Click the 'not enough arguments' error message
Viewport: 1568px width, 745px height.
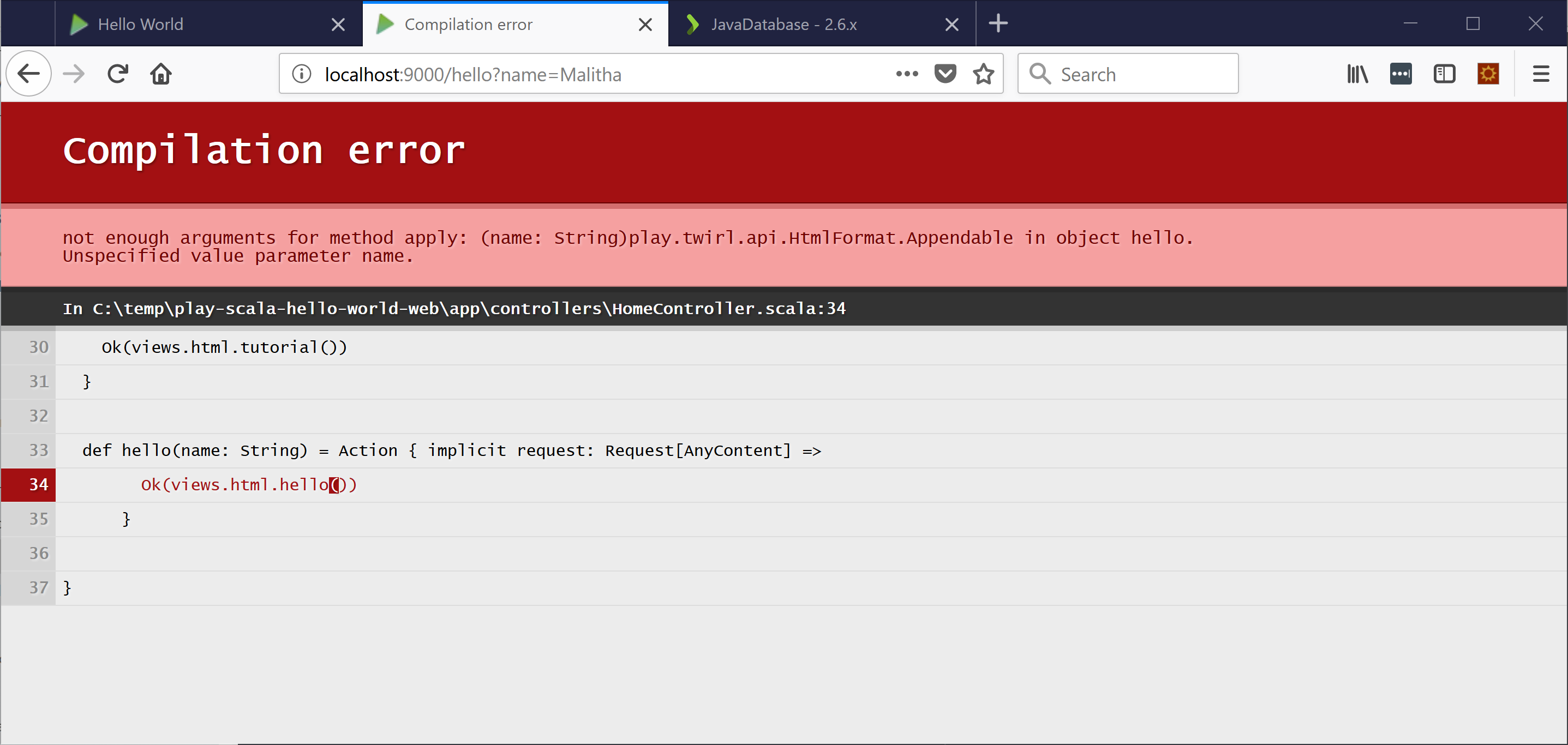click(x=627, y=237)
